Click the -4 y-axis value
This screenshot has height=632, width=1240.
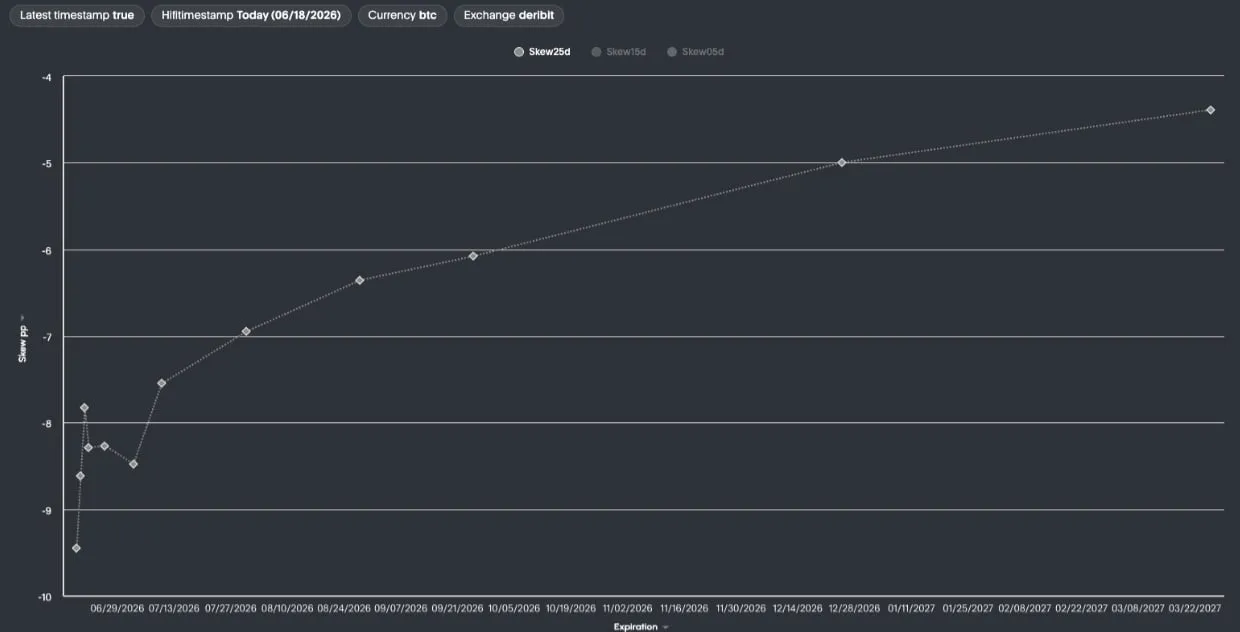(47, 77)
